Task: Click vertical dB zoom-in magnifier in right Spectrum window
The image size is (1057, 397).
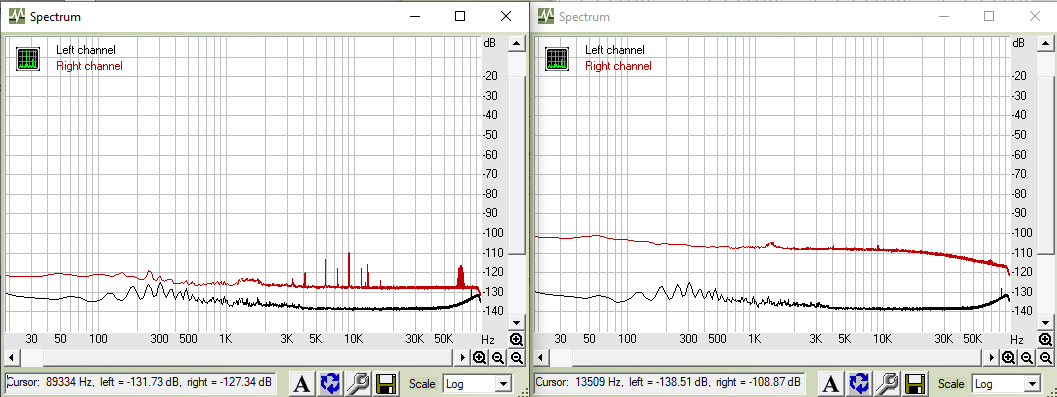Action: pos(1045,340)
